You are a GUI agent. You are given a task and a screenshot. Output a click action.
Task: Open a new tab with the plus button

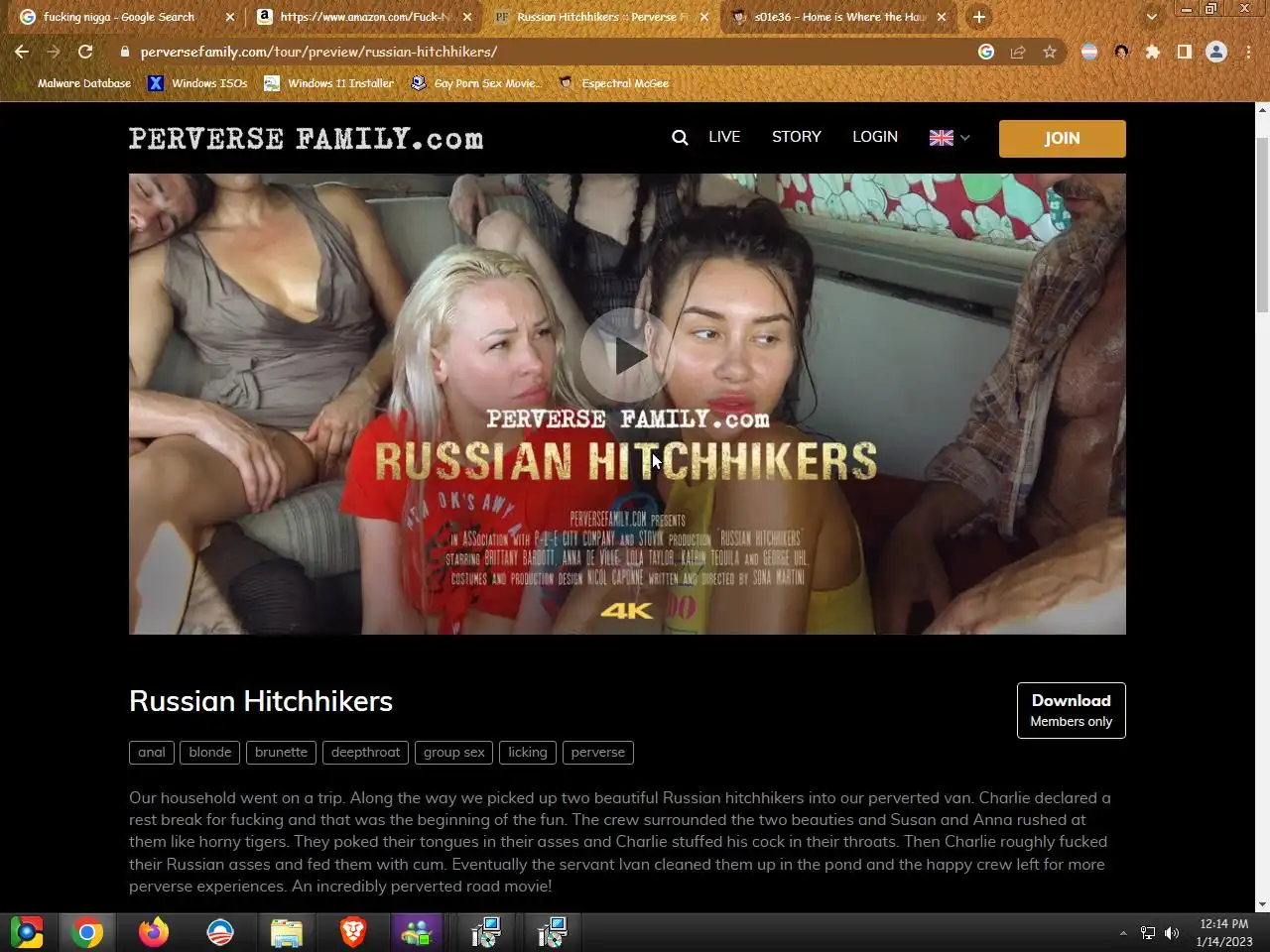click(978, 17)
